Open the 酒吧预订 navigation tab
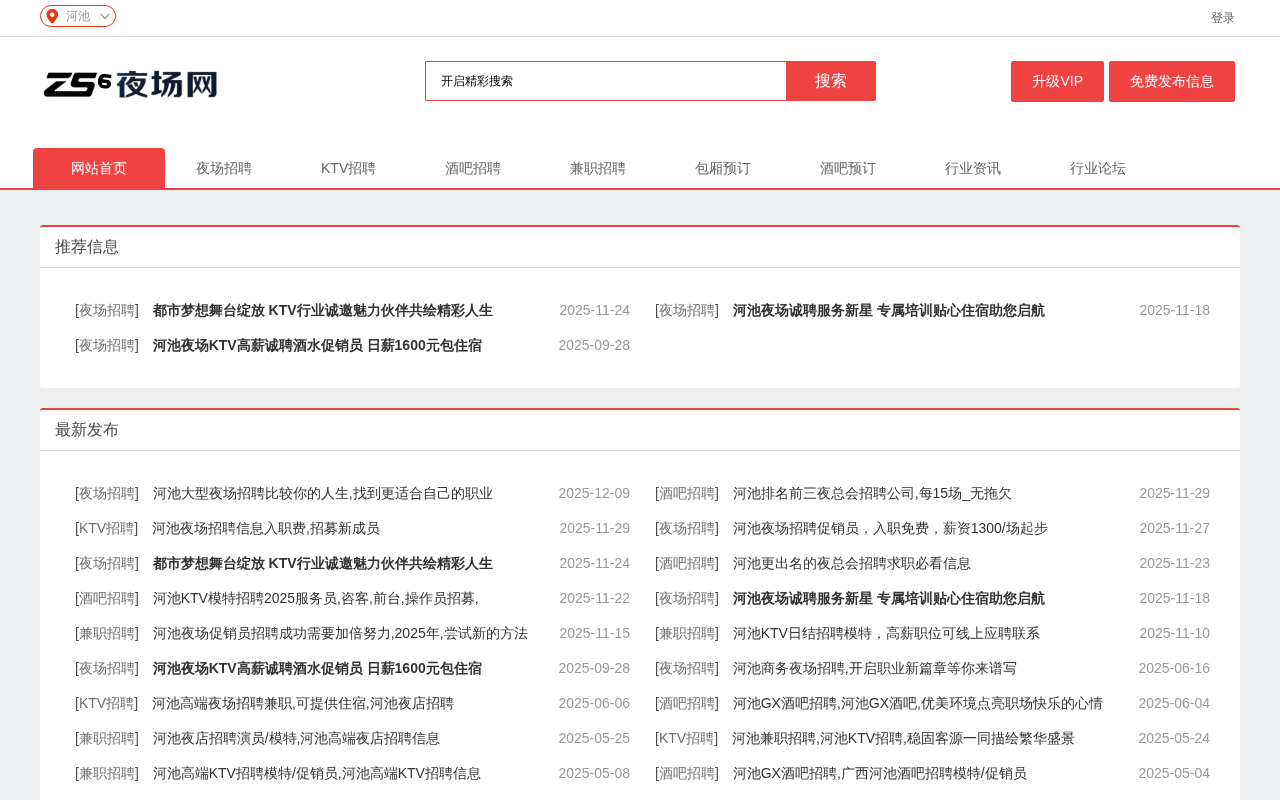 click(848, 168)
